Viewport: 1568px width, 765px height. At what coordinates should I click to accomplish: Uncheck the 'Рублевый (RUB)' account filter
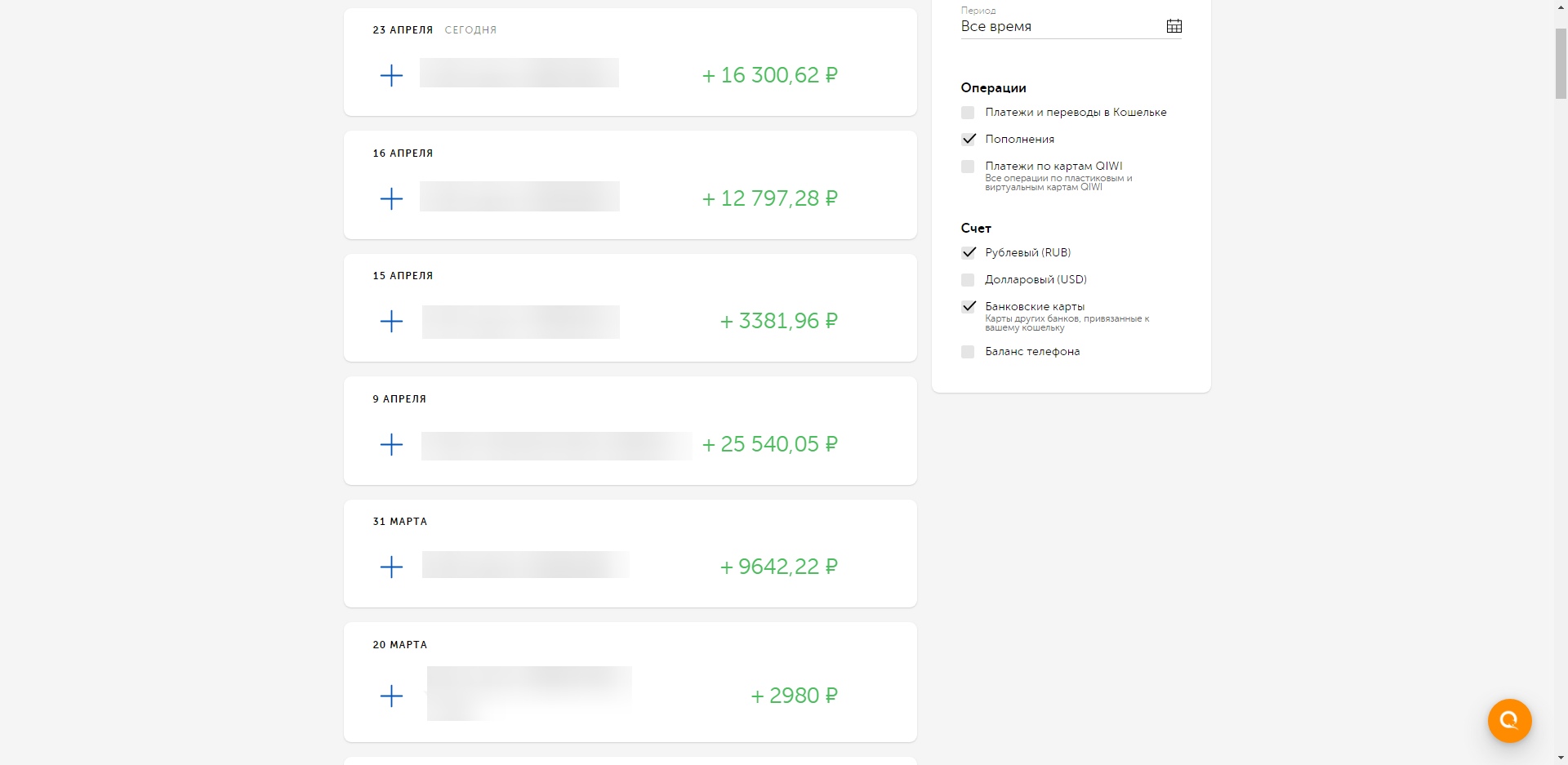[x=969, y=253]
